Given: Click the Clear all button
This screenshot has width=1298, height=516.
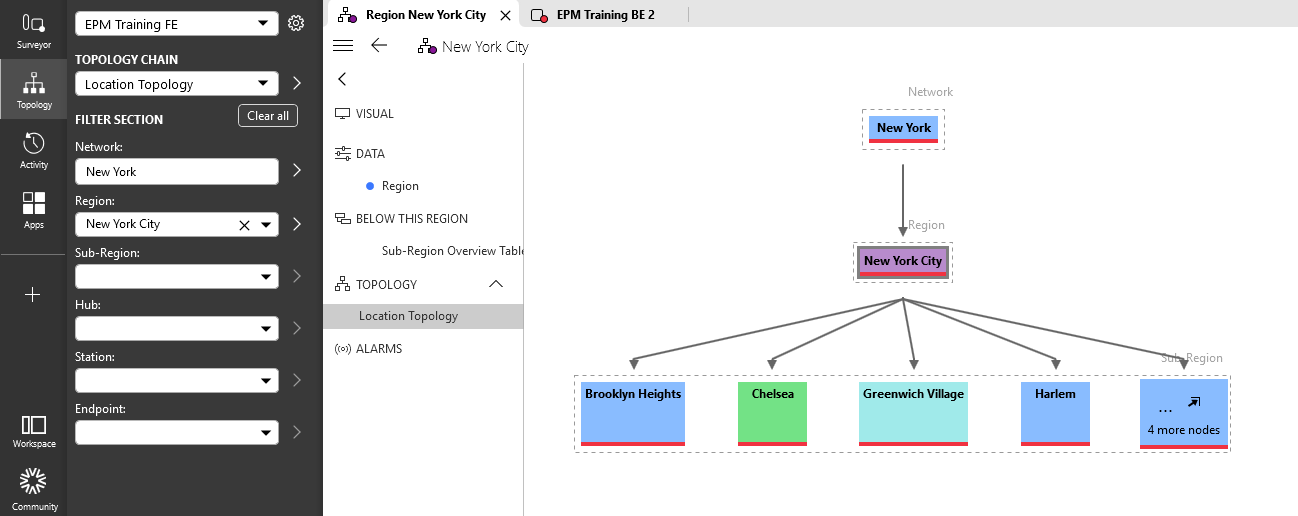Looking at the screenshot, I should click(268, 116).
